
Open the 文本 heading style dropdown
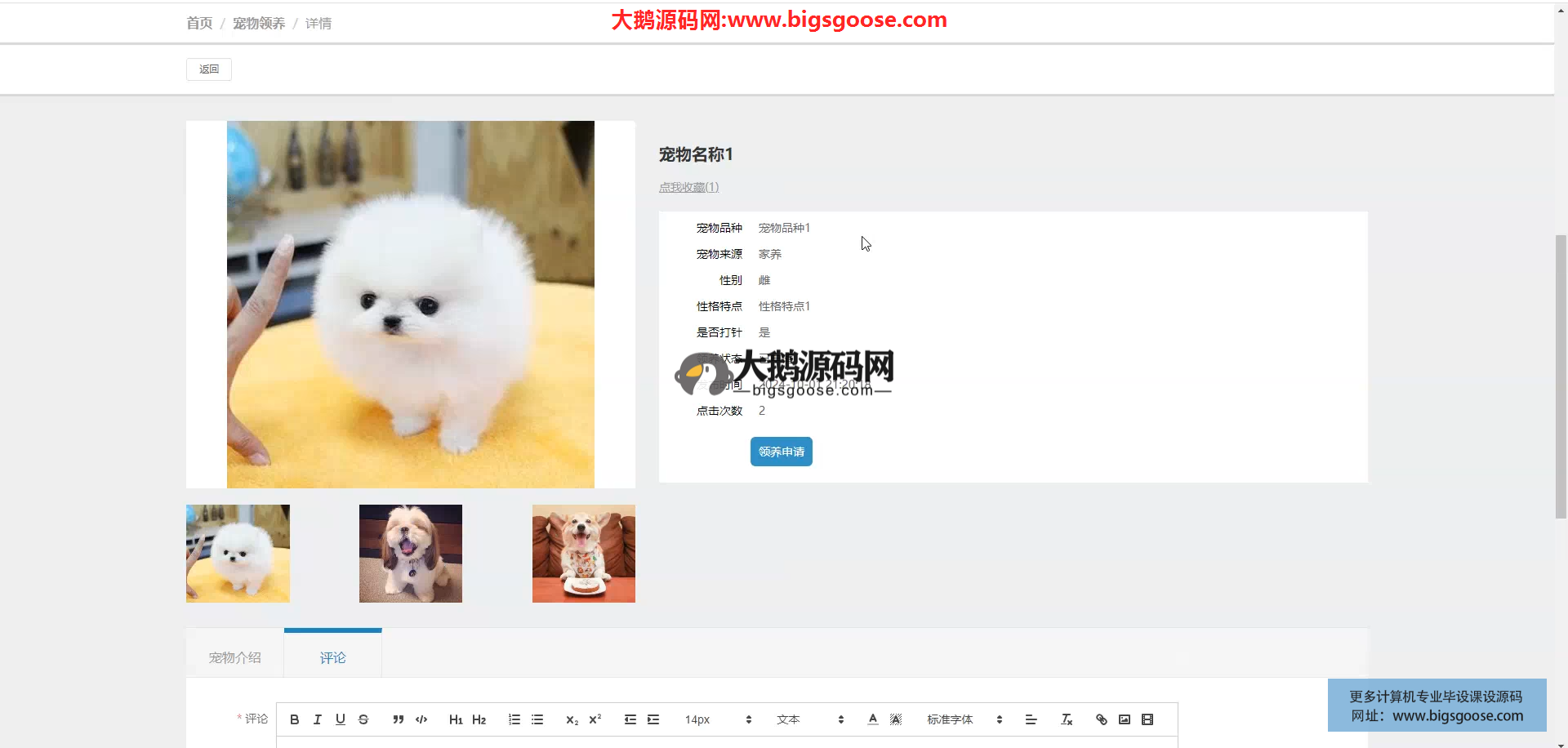[809, 719]
